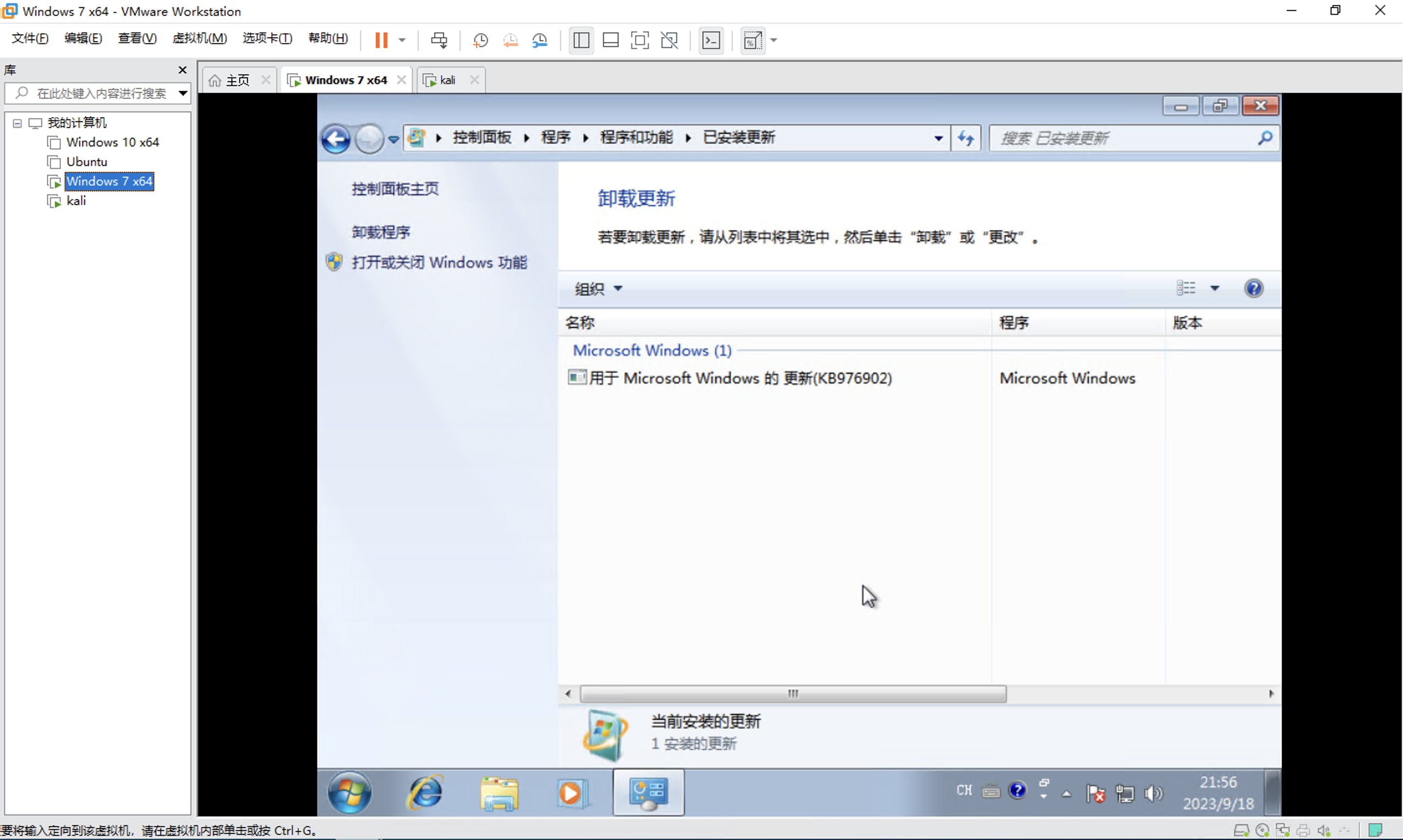This screenshot has height=840, width=1403.
Task: Open the blue help icon in the toolbar
Action: tap(1254, 288)
